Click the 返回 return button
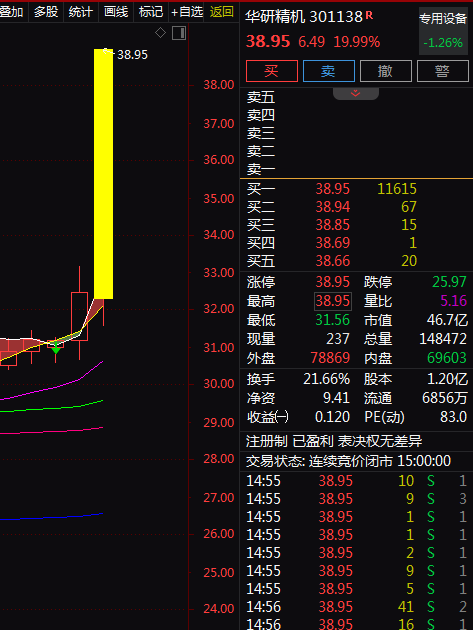The width and height of the screenshot is (473, 630). coord(221,12)
